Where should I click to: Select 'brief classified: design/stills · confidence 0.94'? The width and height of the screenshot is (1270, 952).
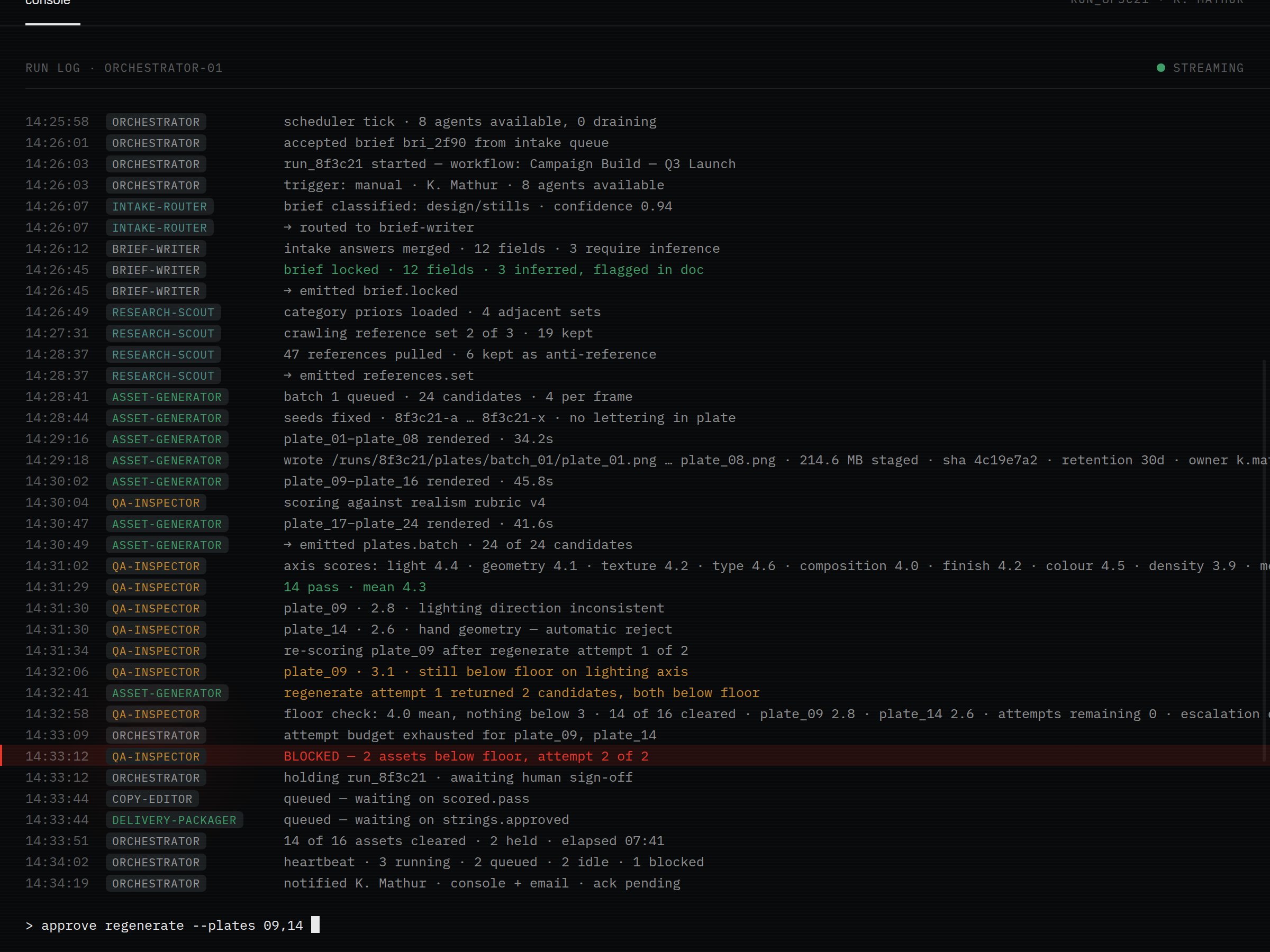coord(478,207)
